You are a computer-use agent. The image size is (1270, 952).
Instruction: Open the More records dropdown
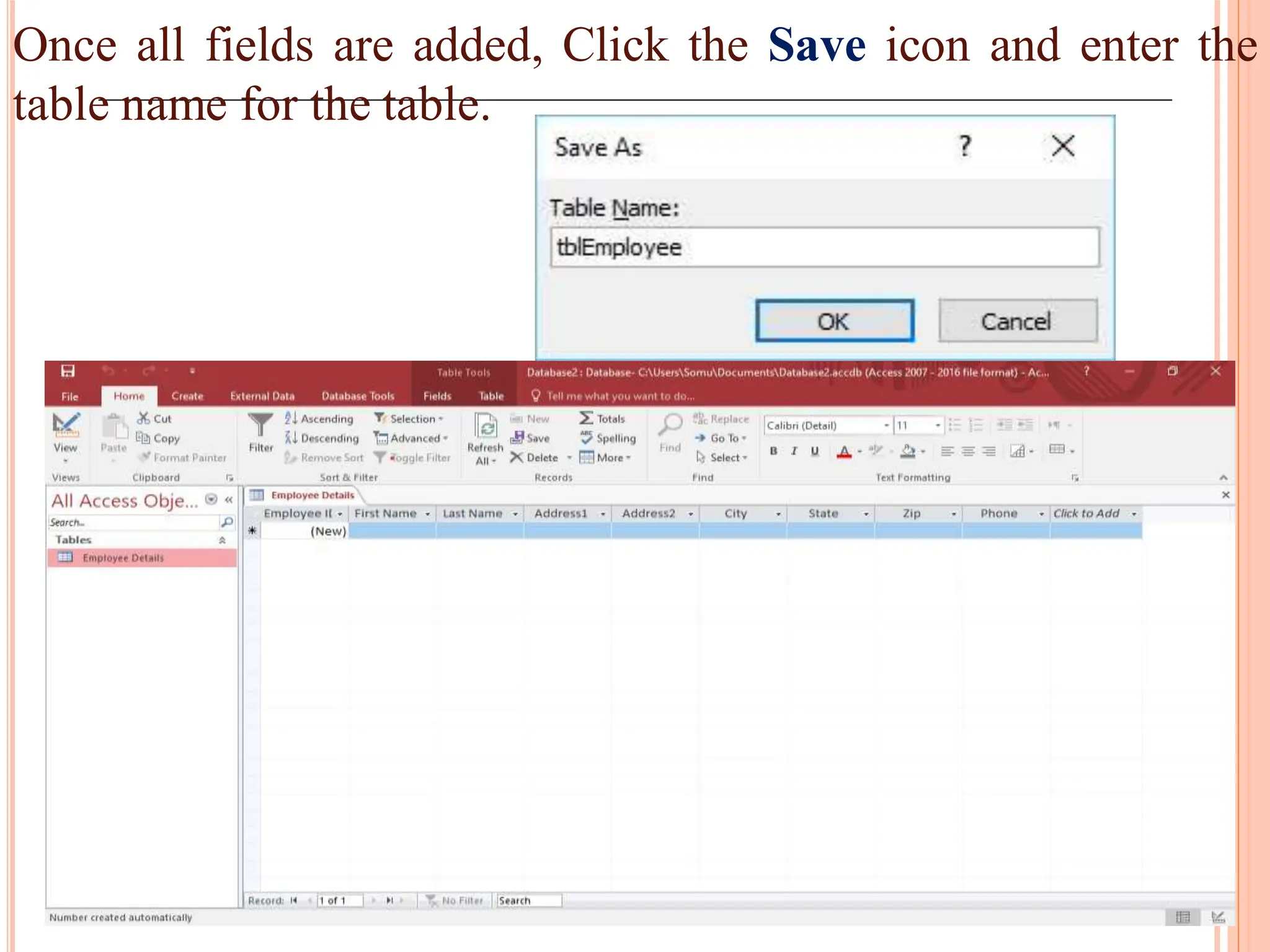(x=605, y=457)
